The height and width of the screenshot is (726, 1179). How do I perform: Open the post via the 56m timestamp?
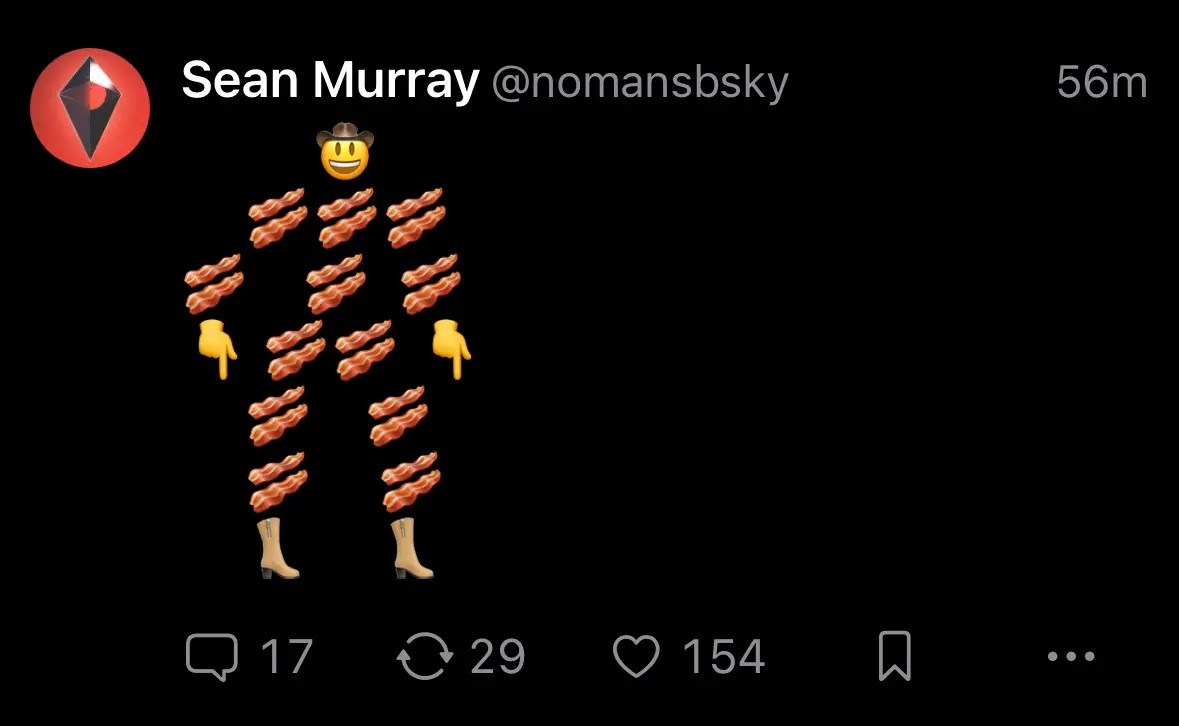click(1102, 82)
